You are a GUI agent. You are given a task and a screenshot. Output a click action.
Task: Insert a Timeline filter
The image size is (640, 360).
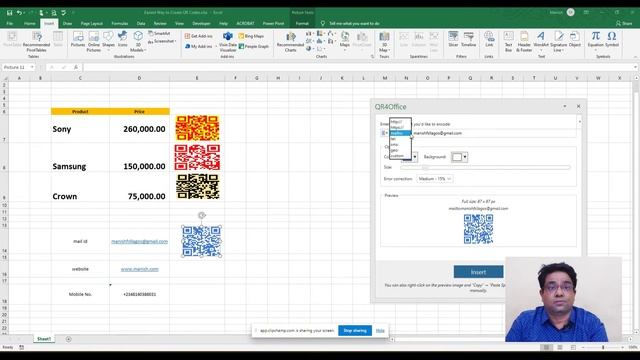(469, 39)
